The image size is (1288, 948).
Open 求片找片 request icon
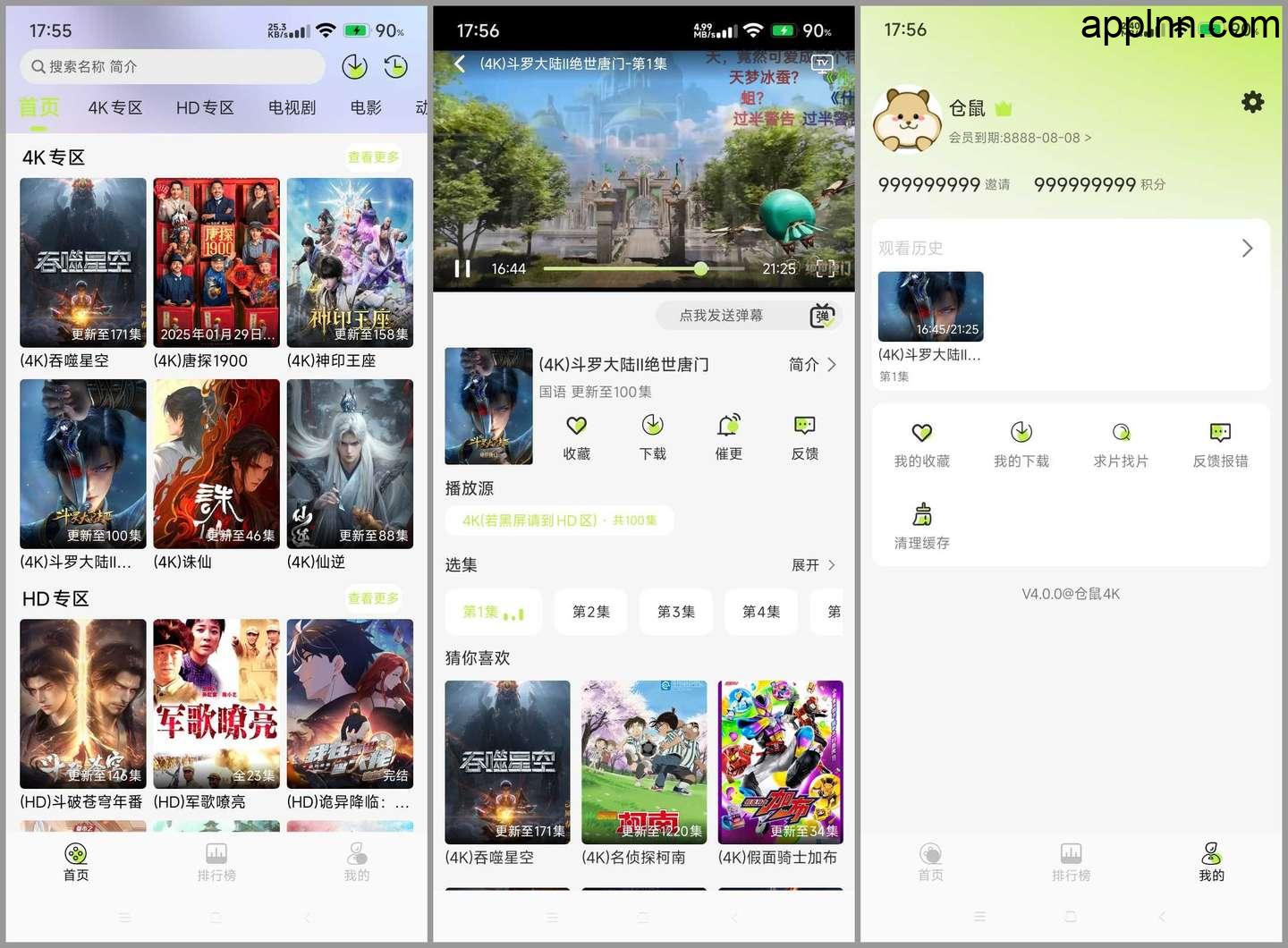point(1121,433)
